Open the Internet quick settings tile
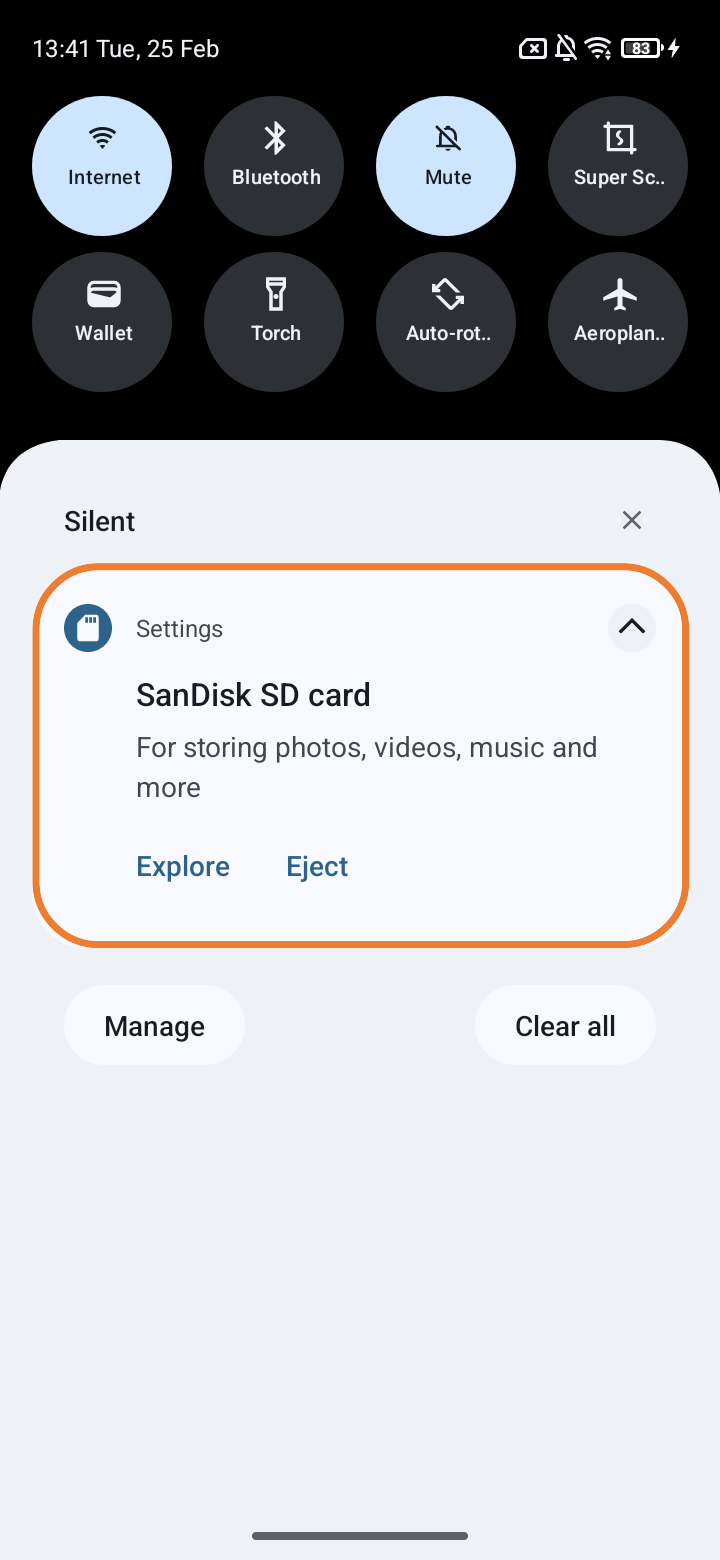This screenshot has height=1560, width=720. click(102, 165)
